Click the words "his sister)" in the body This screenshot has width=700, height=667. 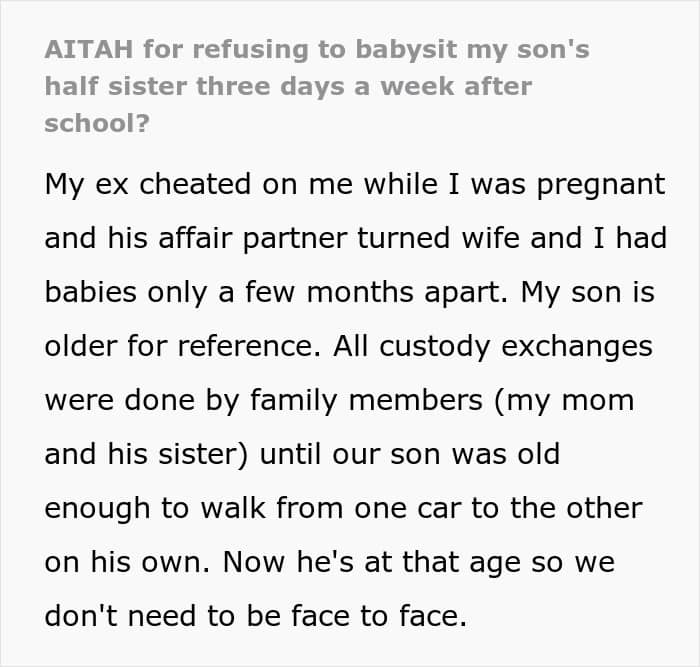coord(186,455)
